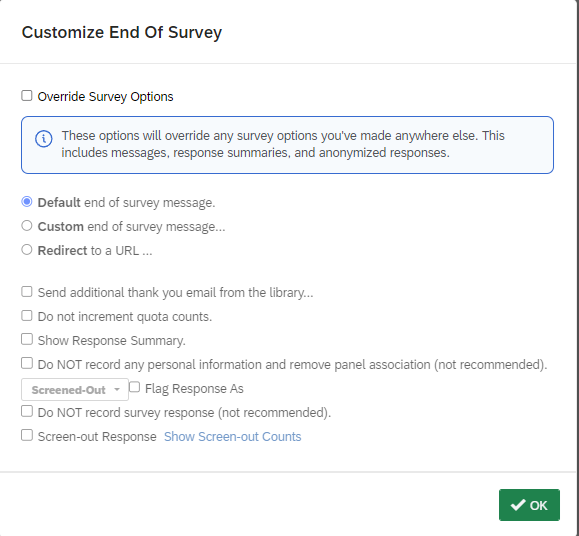The height and width of the screenshot is (536, 579).
Task: Check Do NOT record survey response
Action: click(27, 411)
